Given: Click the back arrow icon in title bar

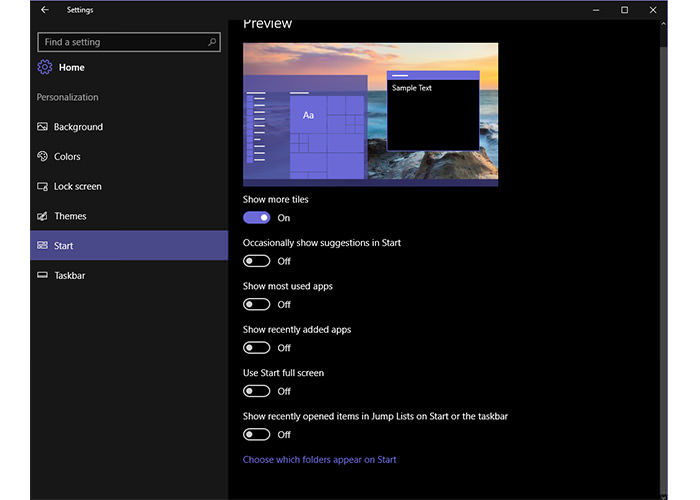Looking at the screenshot, I should (44, 10).
